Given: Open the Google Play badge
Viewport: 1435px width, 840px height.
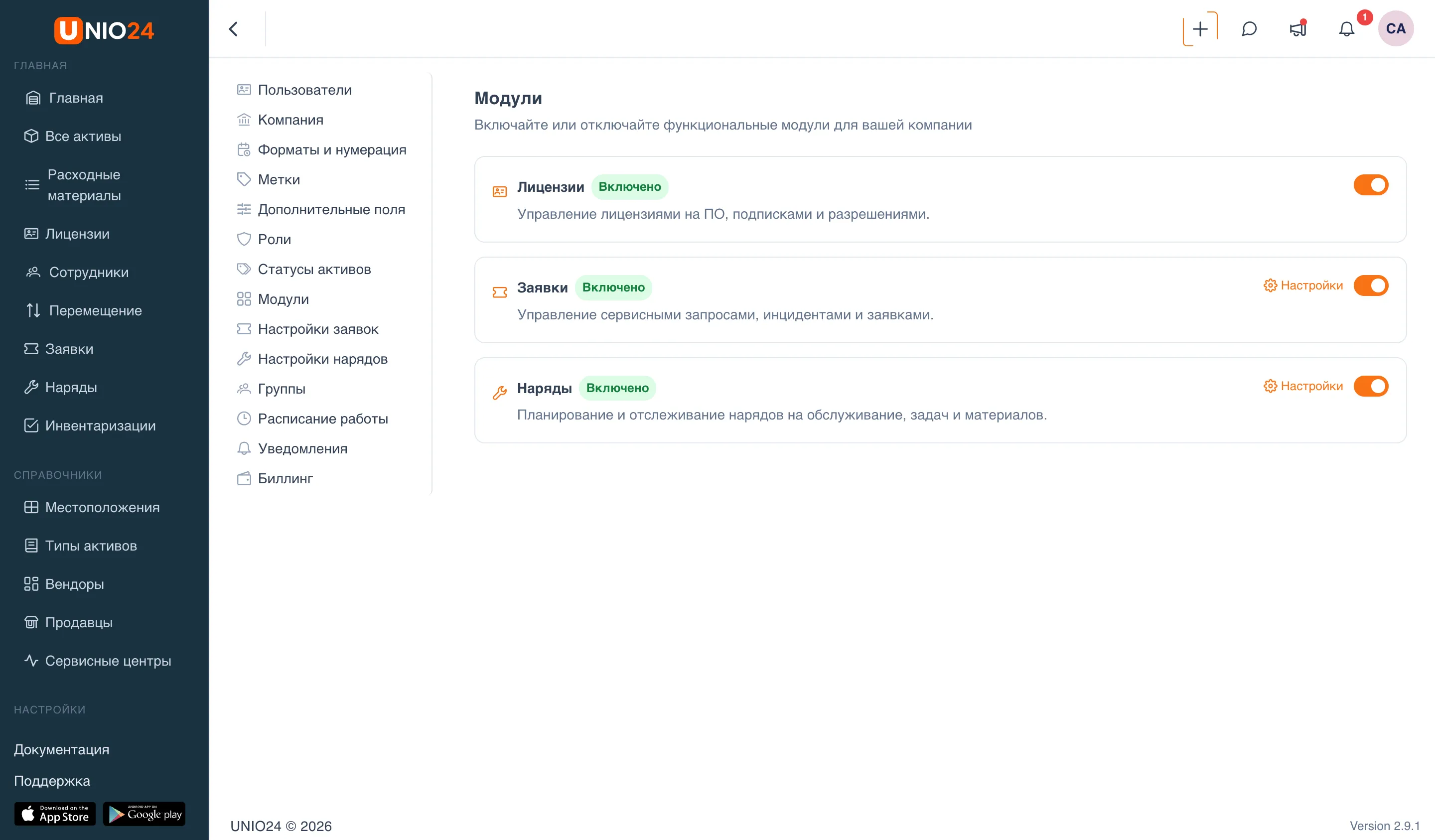Looking at the screenshot, I should [x=144, y=814].
